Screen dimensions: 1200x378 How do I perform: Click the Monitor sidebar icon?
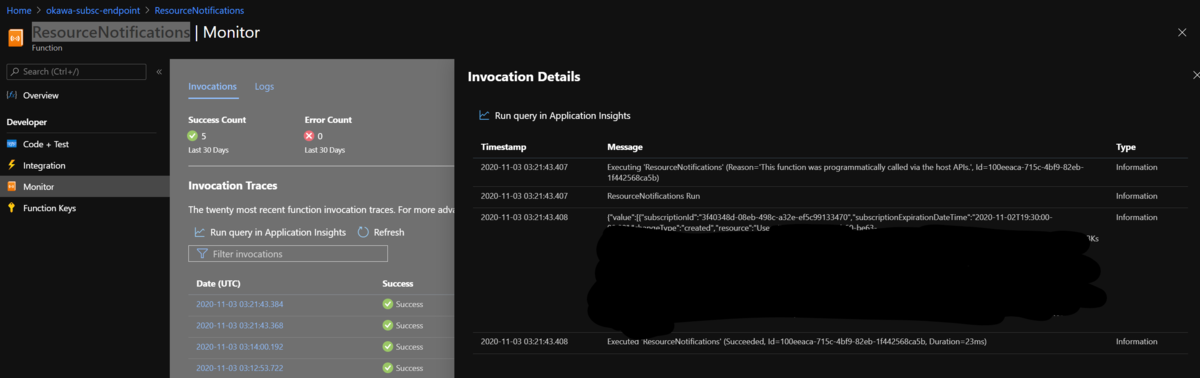[12, 187]
